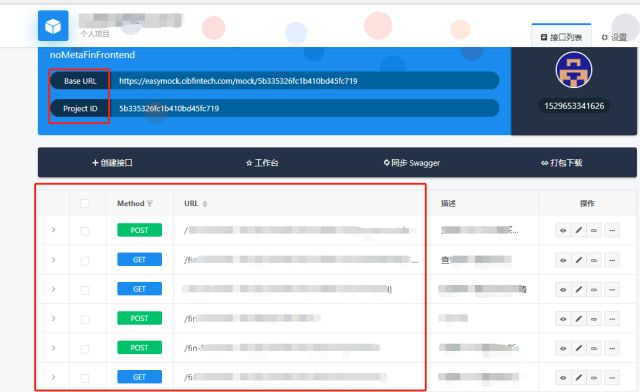Open more actions for second row GET
The height and width of the screenshot is (392, 640).
click(612, 260)
